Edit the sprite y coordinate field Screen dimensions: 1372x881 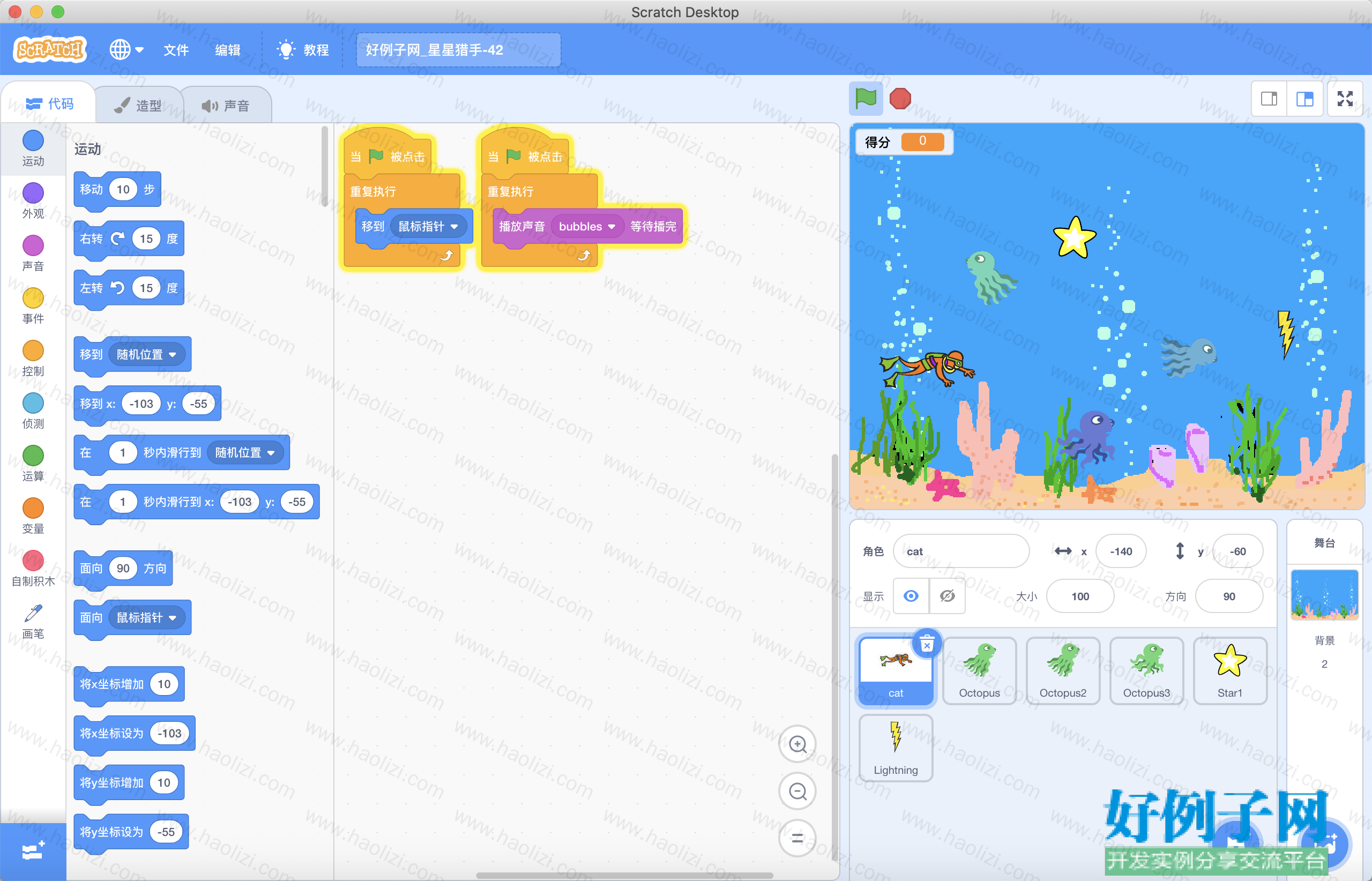tap(1237, 551)
